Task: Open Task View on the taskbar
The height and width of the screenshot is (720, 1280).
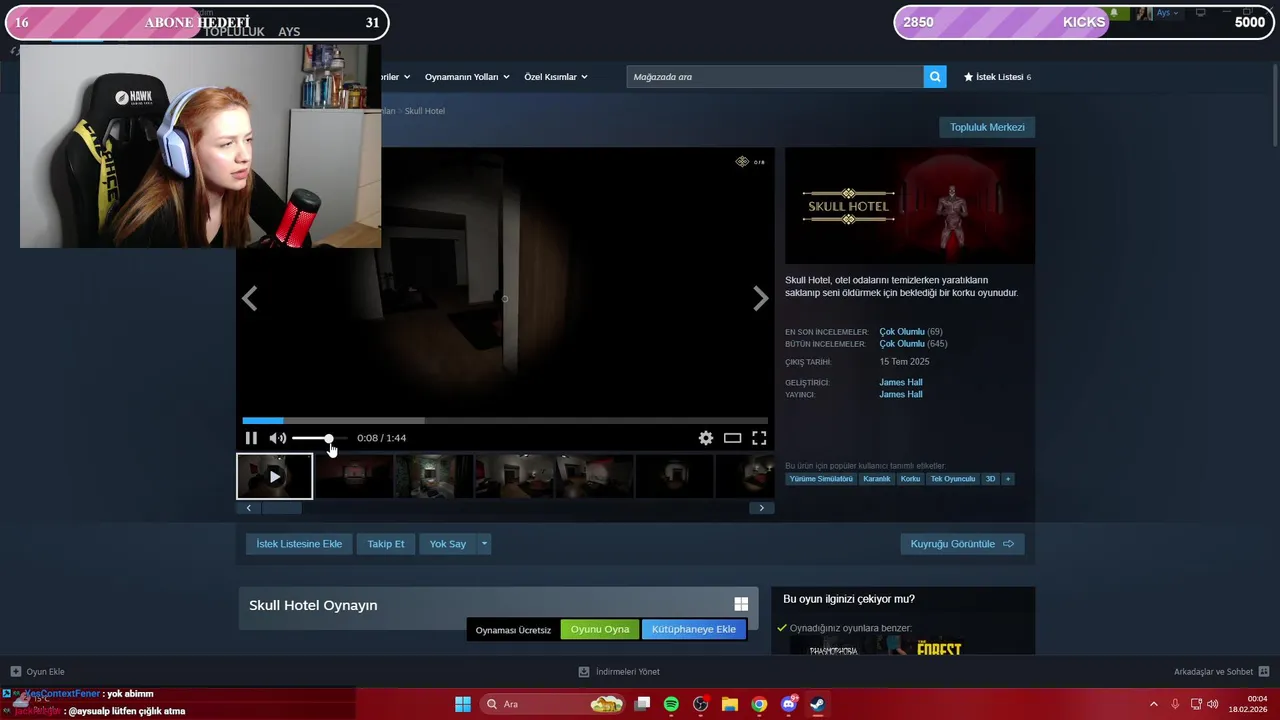Action: pos(642,704)
